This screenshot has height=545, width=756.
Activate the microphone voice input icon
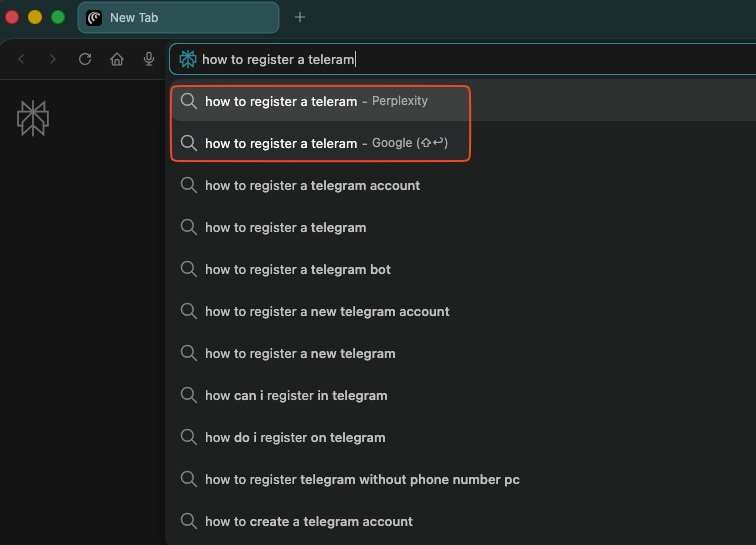click(149, 59)
